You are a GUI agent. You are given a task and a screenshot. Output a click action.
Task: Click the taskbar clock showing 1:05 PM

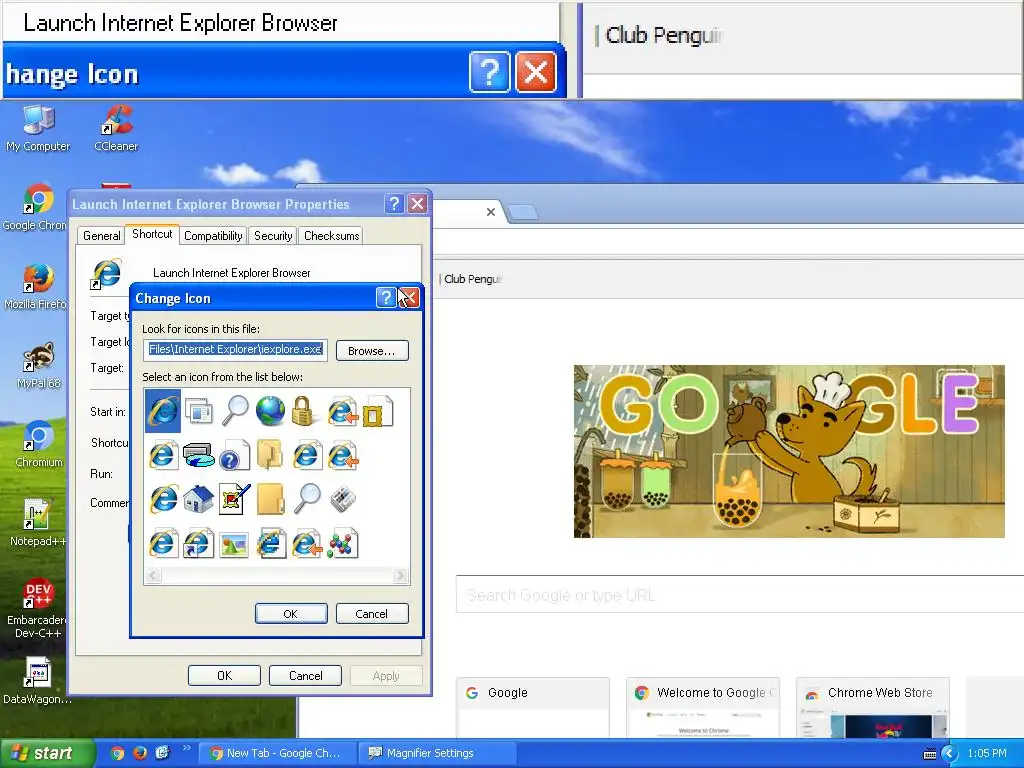(987, 753)
